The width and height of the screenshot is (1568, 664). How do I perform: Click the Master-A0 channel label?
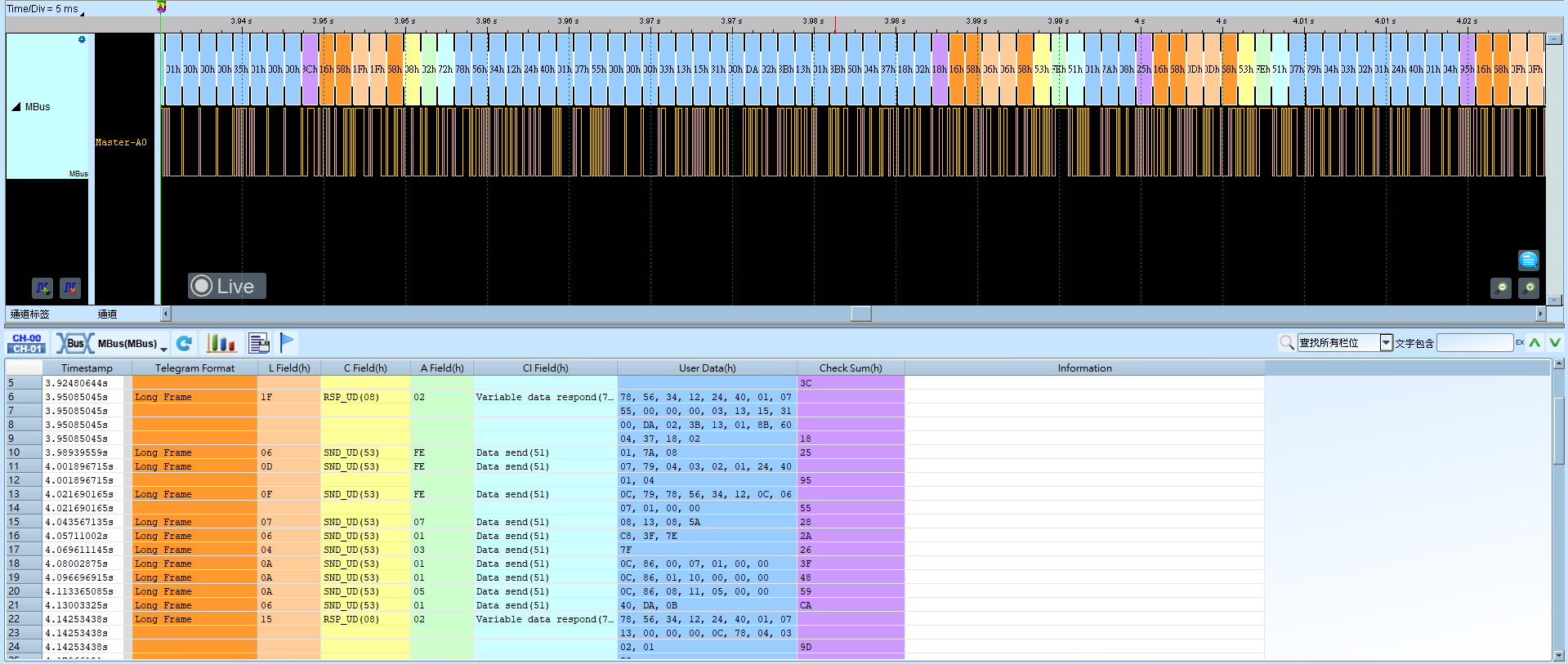[x=121, y=143]
